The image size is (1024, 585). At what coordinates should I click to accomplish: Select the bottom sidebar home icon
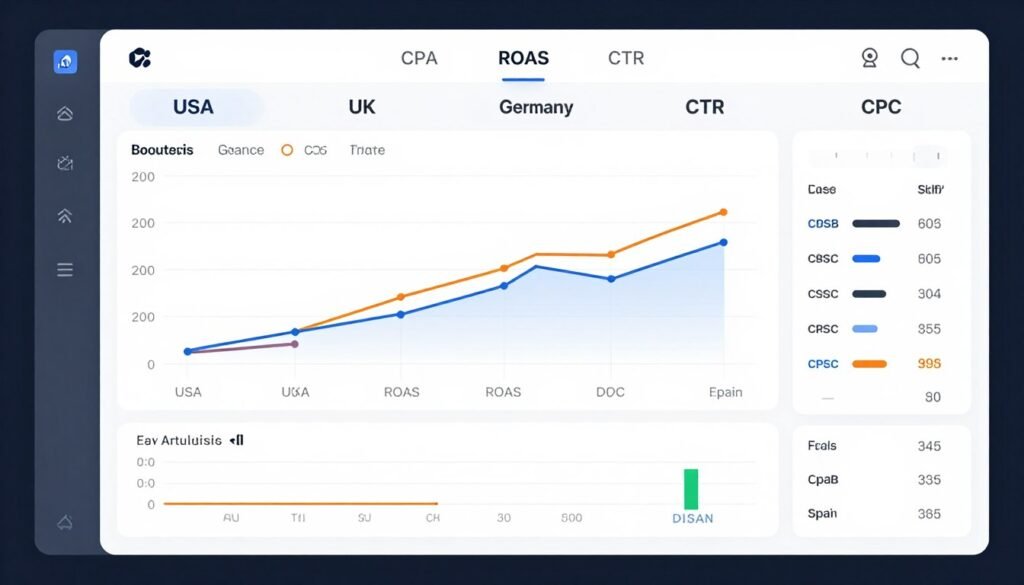click(x=64, y=521)
